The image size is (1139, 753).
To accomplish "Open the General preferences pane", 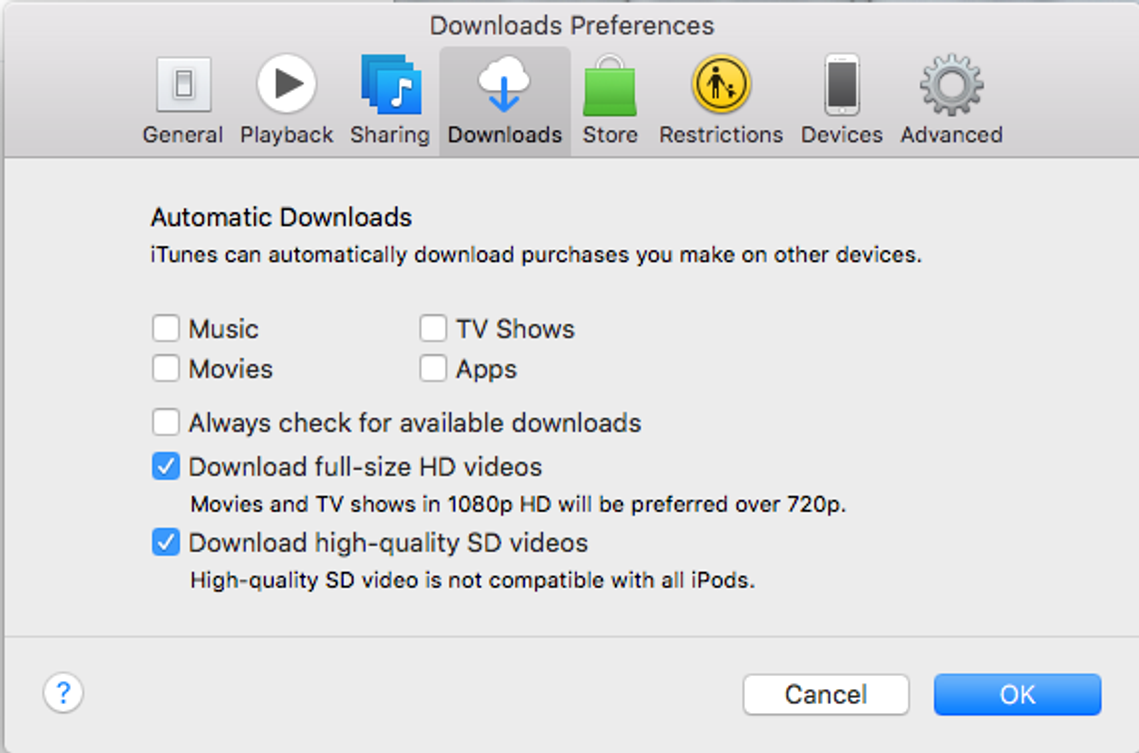I will click(x=183, y=99).
